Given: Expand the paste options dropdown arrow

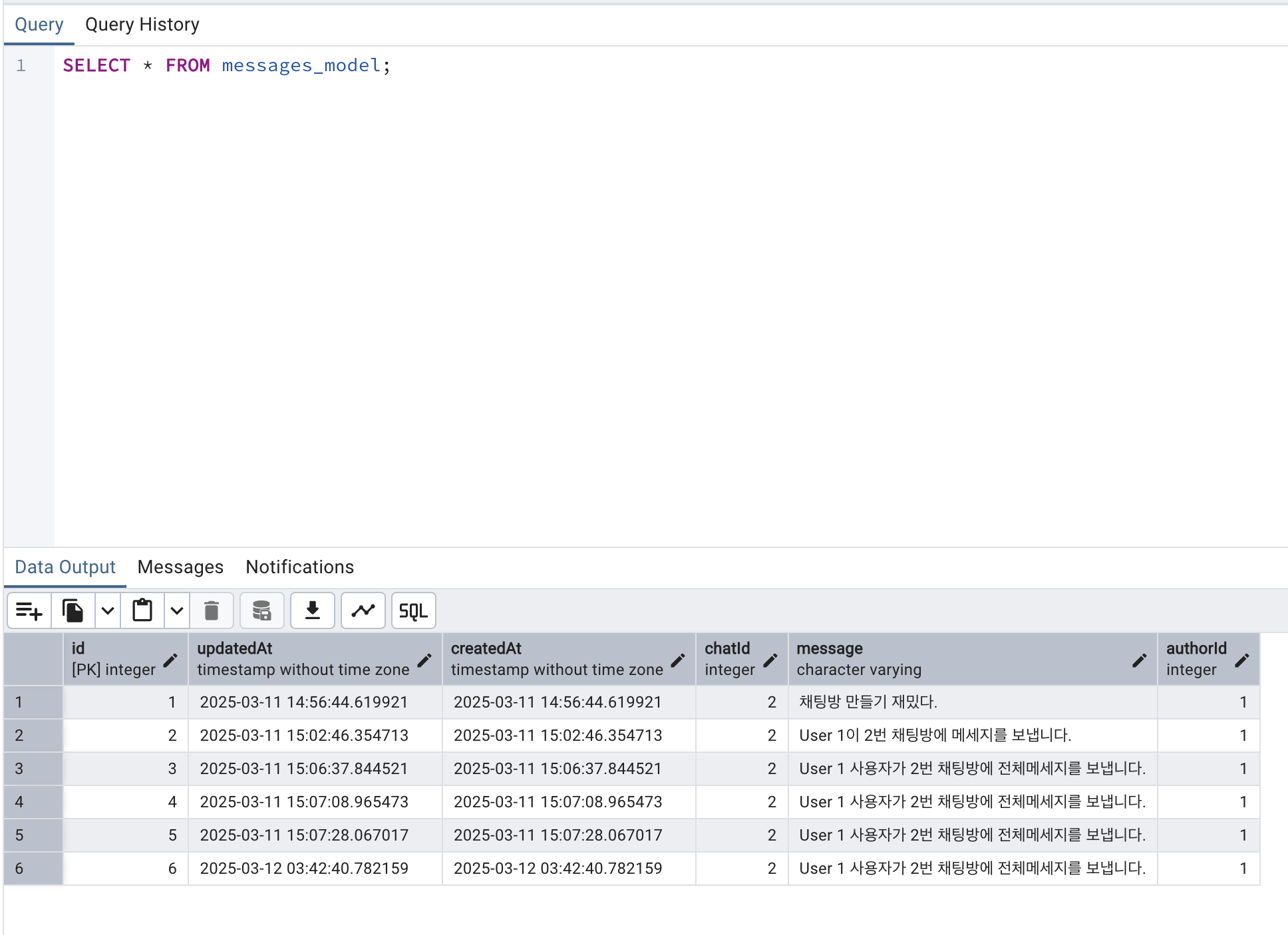Looking at the screenshot, I should click(x=177, y=610).
